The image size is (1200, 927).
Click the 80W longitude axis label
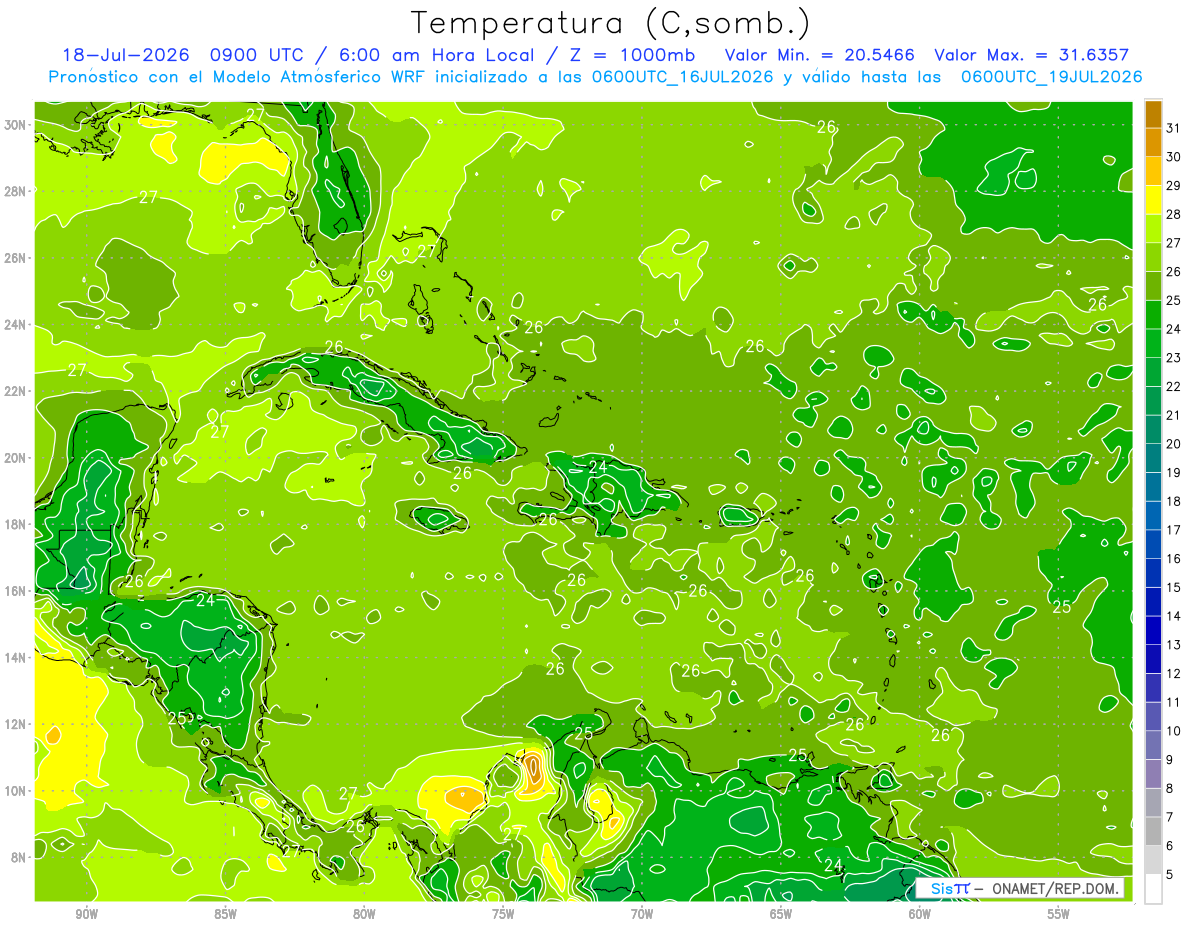pyautogui.click(x=364, y=914)
